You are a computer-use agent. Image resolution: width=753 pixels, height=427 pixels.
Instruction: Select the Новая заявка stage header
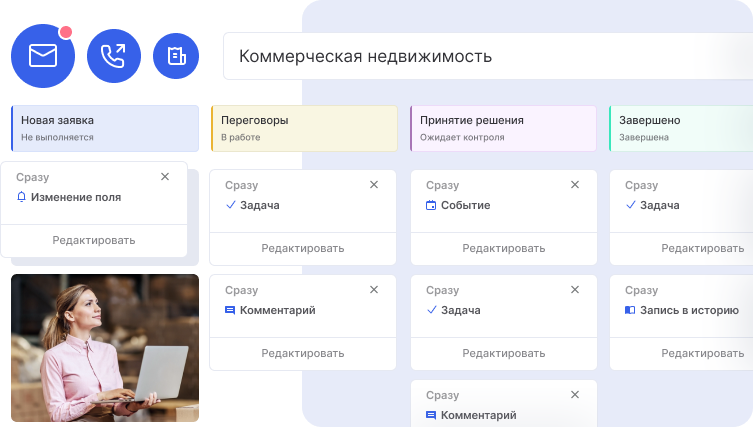[105, 127]
